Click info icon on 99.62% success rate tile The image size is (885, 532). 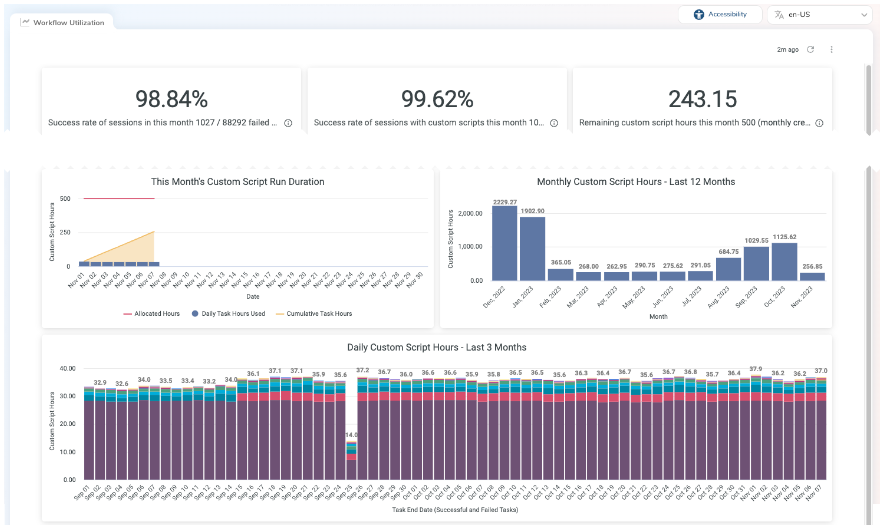tap(553, 123)
